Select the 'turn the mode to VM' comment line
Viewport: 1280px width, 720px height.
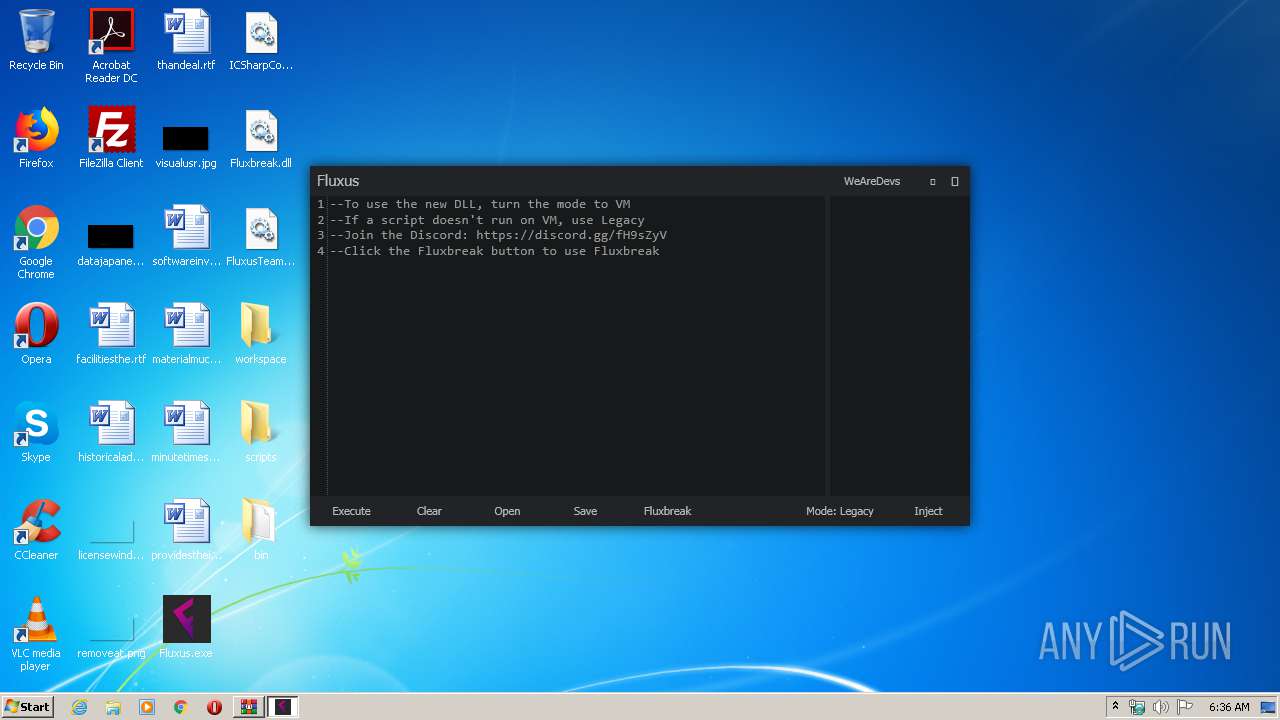(x=480, y=204)
